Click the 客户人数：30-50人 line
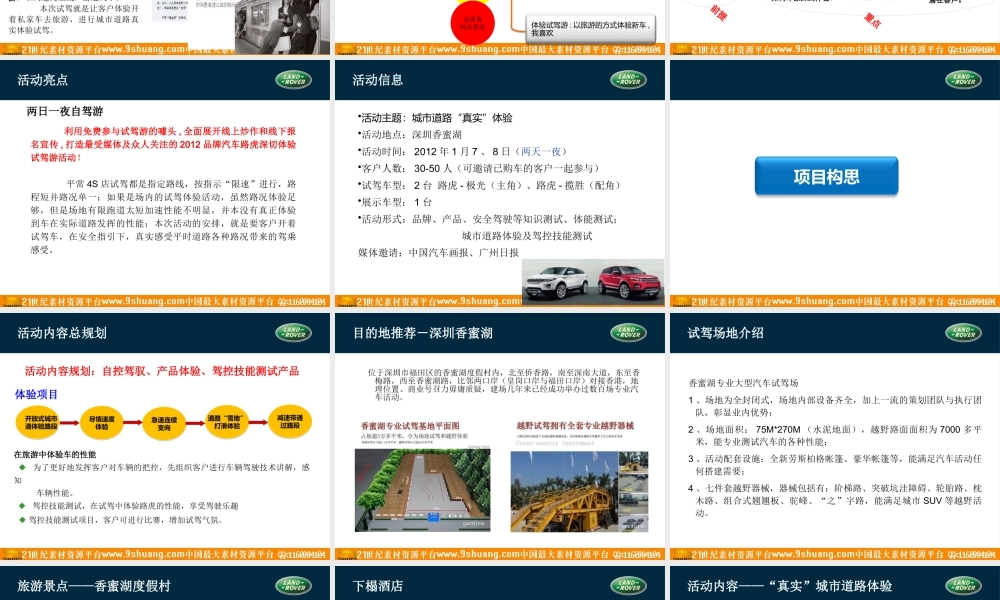The width and height of the screenshot is (1000, 600). click(x=479, y=168)
